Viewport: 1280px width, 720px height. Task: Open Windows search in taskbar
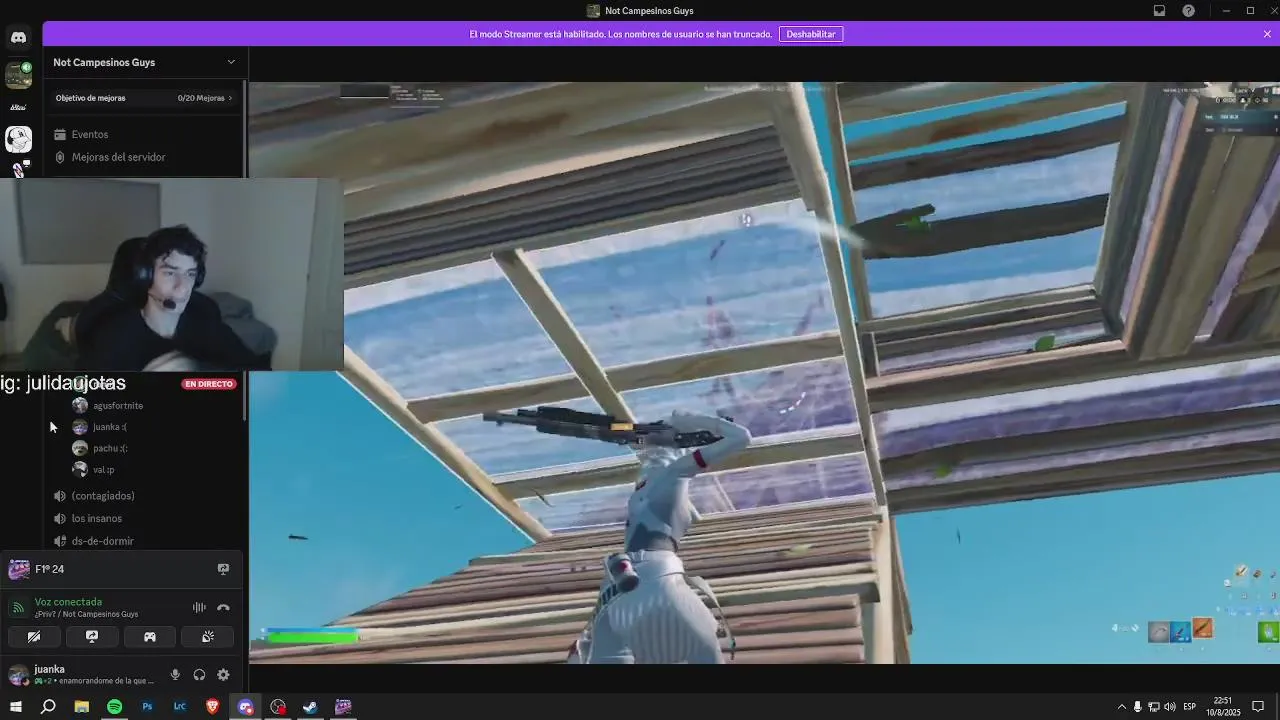(x=48, y=707)
